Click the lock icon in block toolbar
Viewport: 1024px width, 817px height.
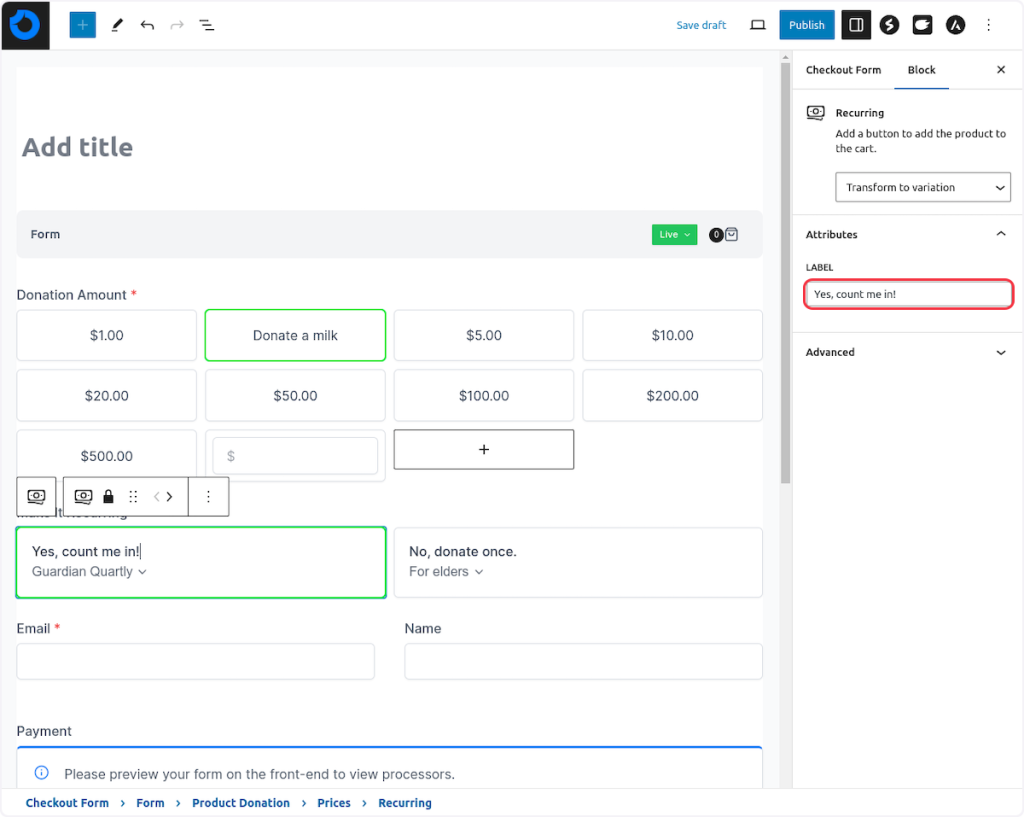108,496
